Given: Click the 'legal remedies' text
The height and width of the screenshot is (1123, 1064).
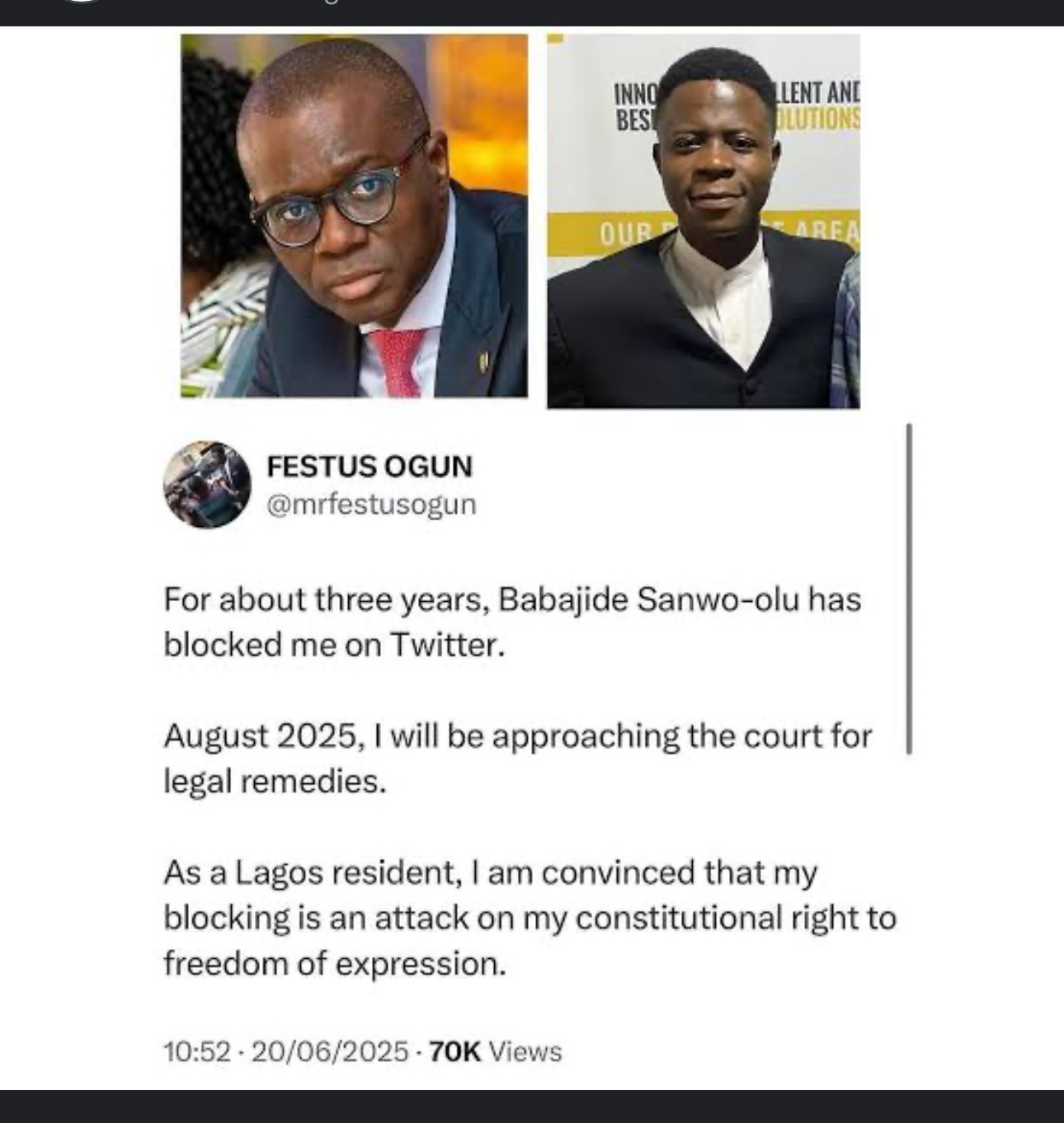Looking at the screenshot, I should tap(275, 781).
